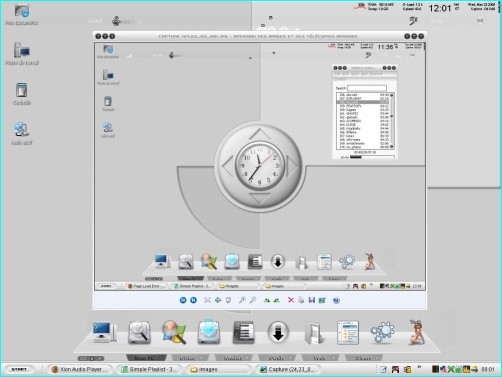Go to next image in viewer toolbar
The image size is (502, 377).
(x=193, y=300)
